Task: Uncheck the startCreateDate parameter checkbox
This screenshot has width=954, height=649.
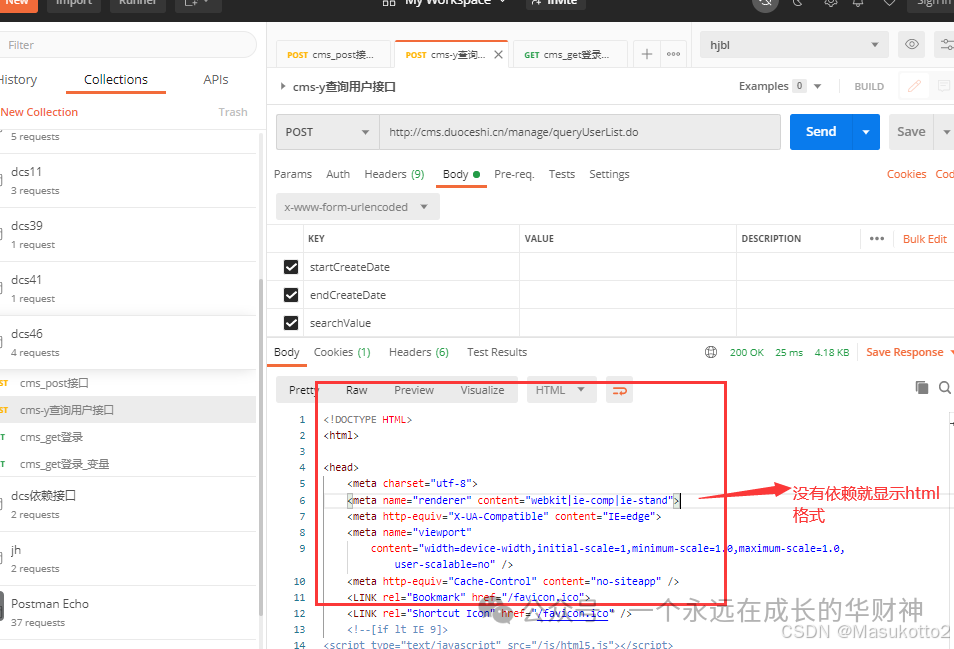Action: (x=291, y=267)
